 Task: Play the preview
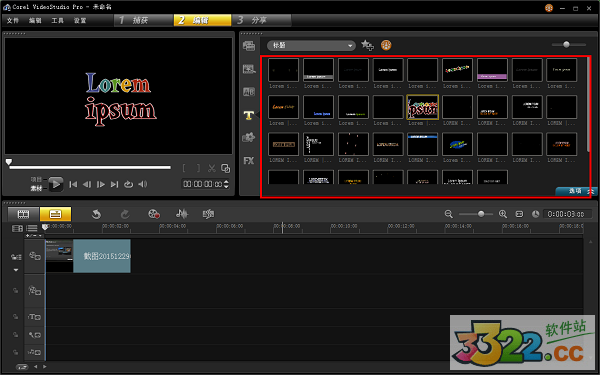56,184
